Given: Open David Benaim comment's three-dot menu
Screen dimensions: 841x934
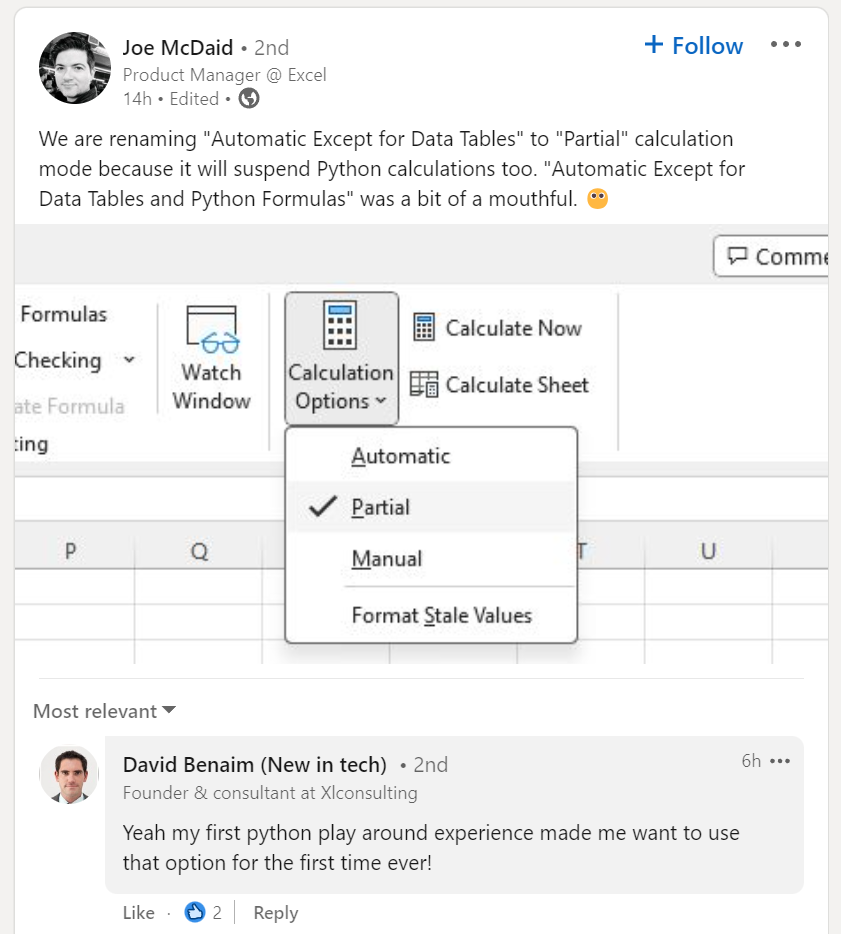Looking at the screenshot, I should click(x=780, y=761).
